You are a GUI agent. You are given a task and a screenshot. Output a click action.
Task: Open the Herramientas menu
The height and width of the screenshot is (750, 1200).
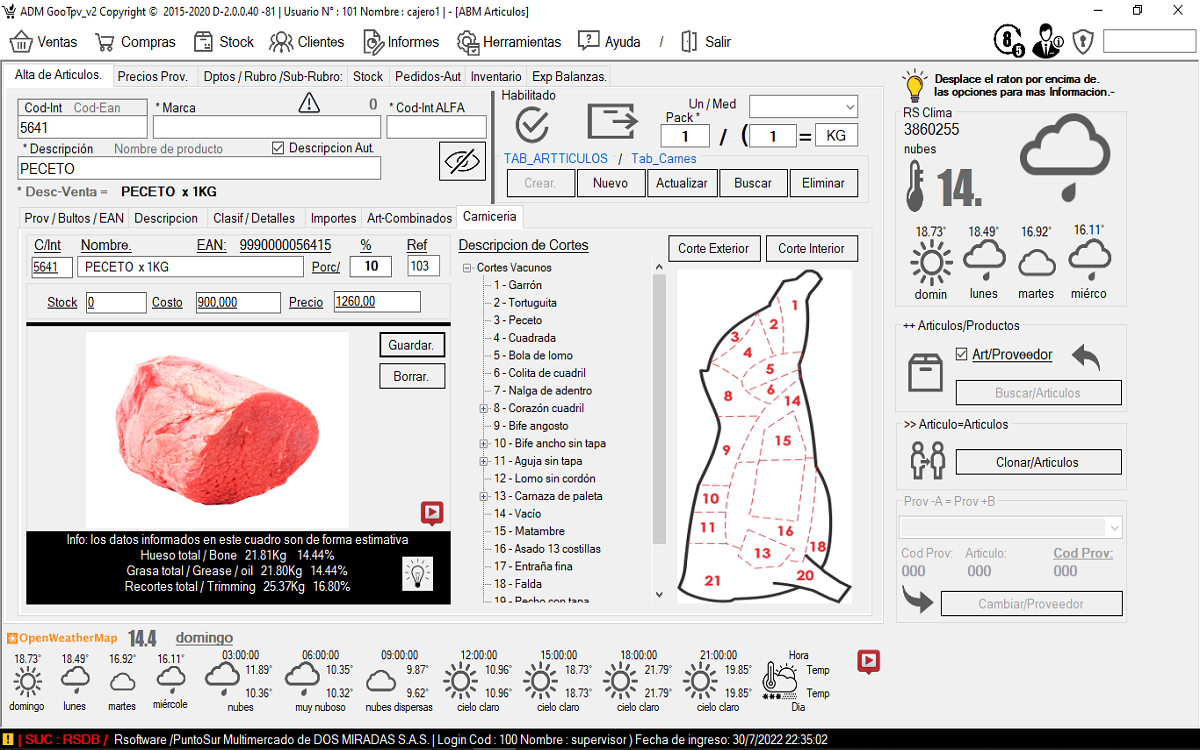(x=509, y=42)
